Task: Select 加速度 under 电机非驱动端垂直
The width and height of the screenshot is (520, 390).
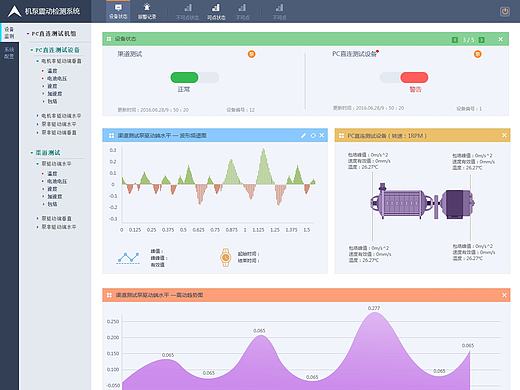Action: [55, 94]
